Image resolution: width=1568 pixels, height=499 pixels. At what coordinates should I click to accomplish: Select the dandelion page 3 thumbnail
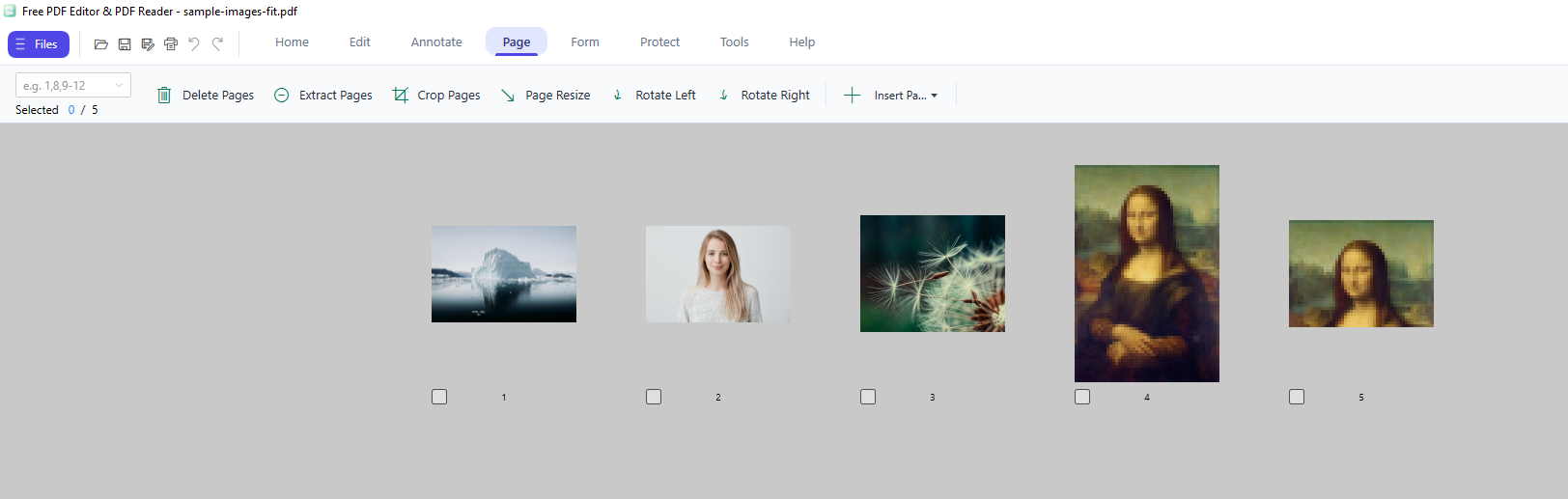(x=933, y=273)
